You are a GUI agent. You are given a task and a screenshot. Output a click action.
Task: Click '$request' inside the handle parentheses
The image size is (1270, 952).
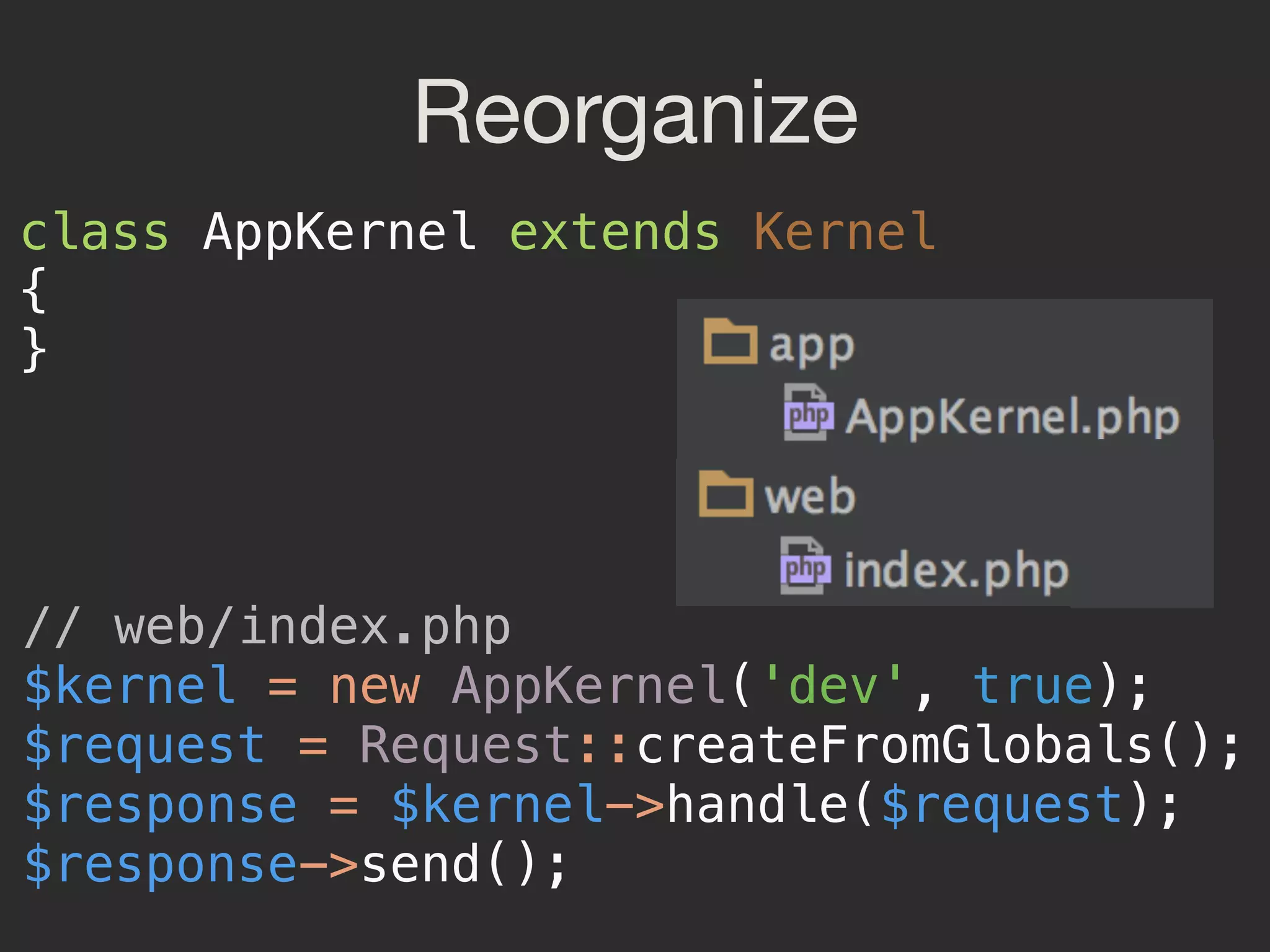1001,806
